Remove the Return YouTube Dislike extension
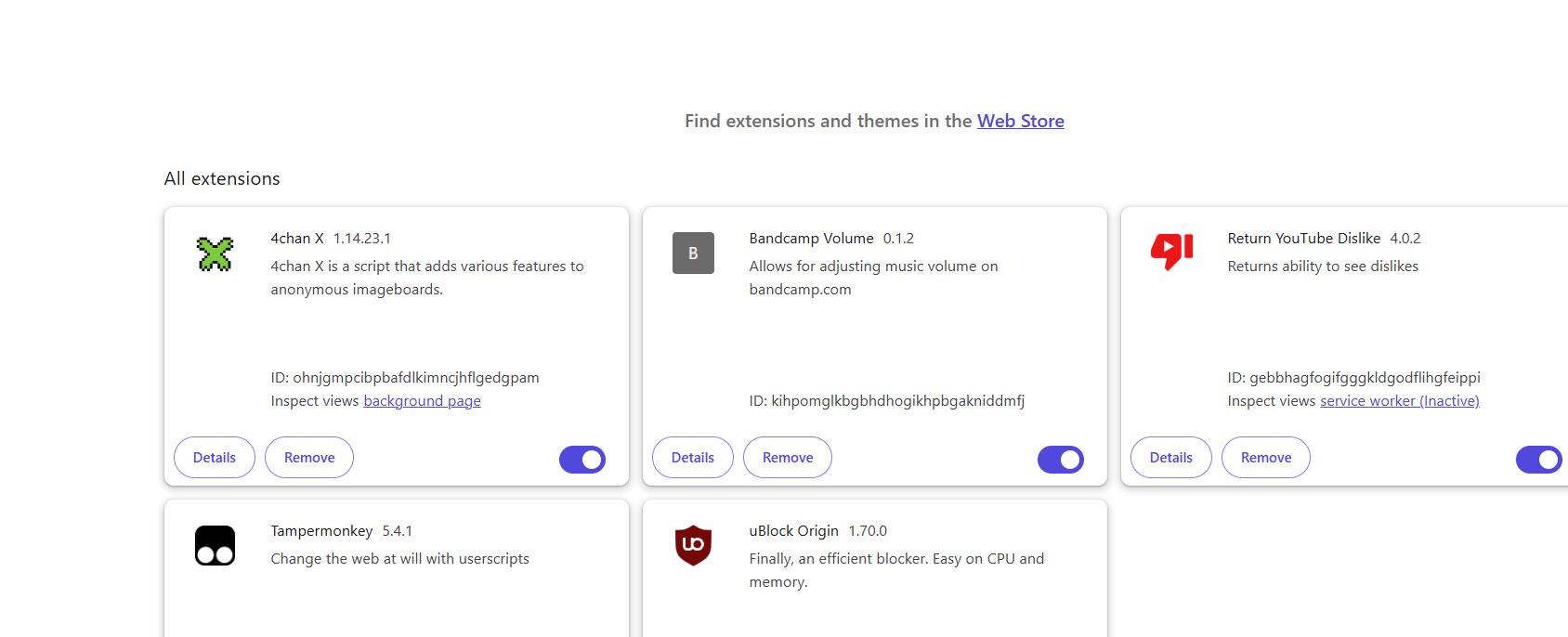 click(1266, 458)
